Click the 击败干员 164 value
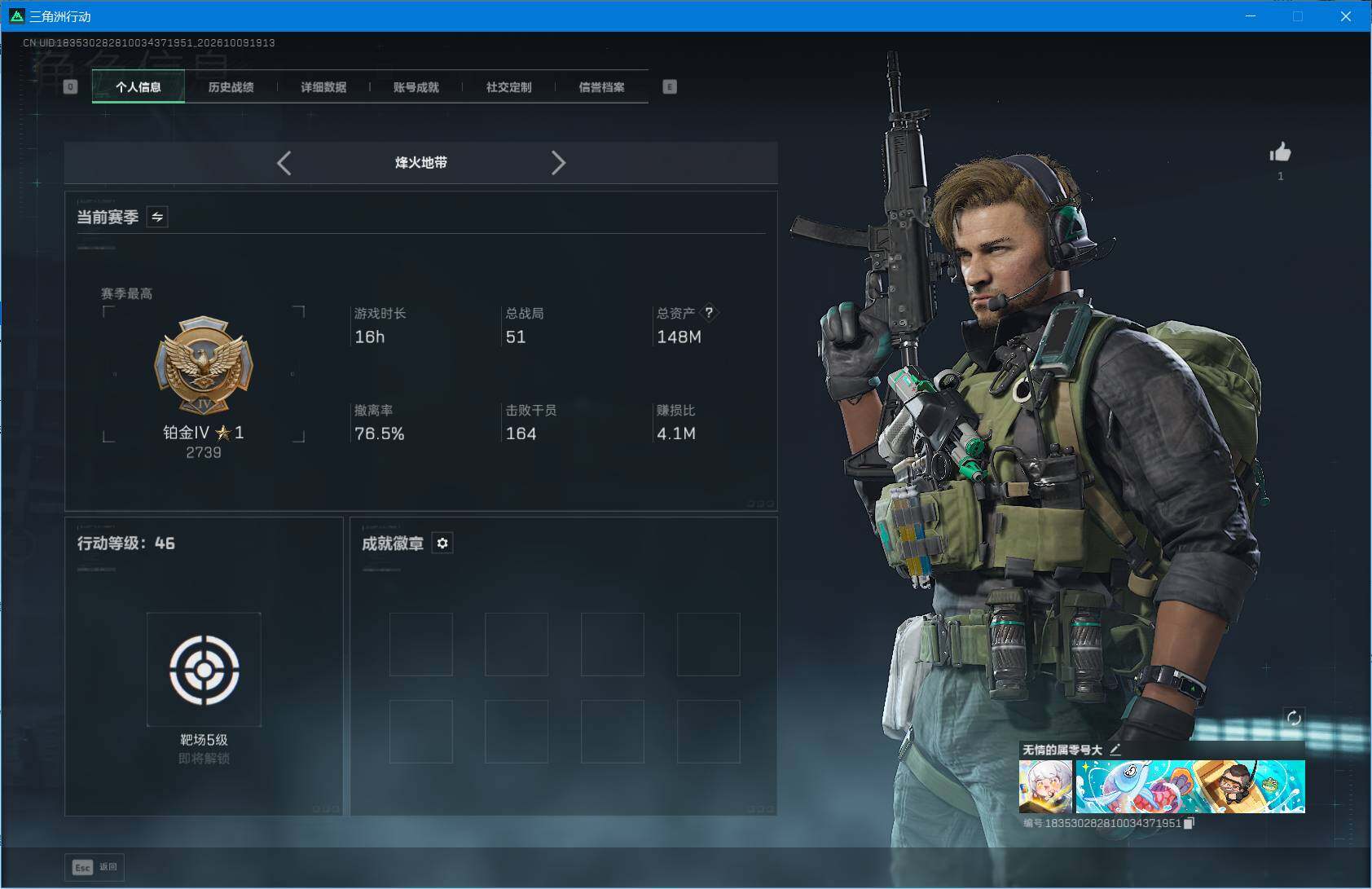Viewport: 1372px width, 889px height. pyautogui.click(x=521, y=433)
